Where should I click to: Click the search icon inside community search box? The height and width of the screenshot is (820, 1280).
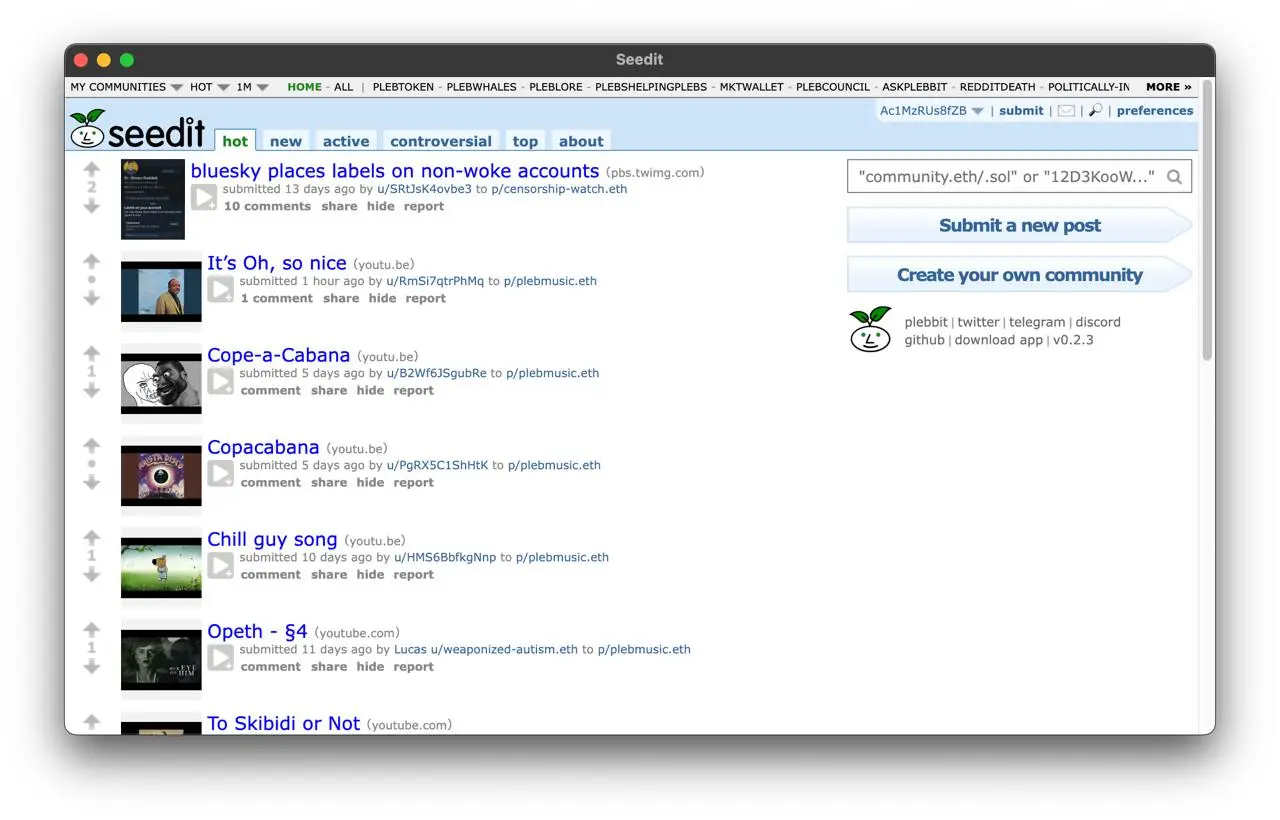tap(1174, 177)
